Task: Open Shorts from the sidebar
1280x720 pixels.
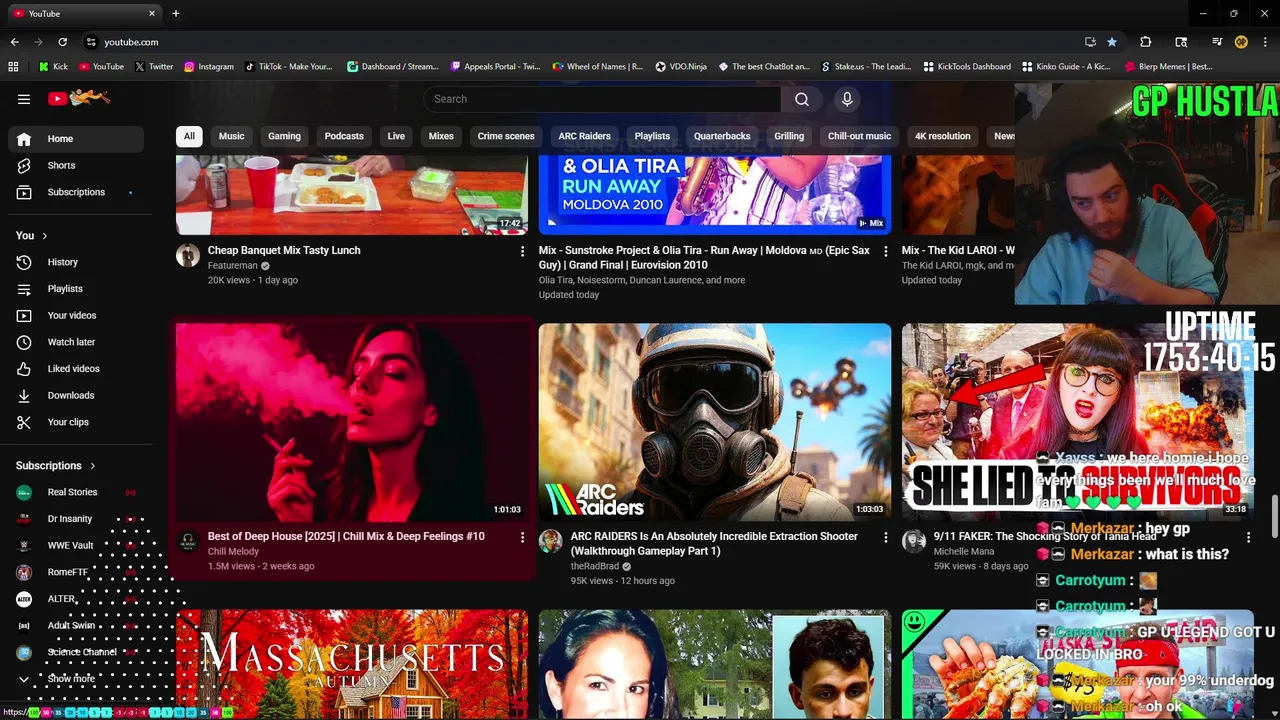Action: pyautogui.click(x=76, y=165)
